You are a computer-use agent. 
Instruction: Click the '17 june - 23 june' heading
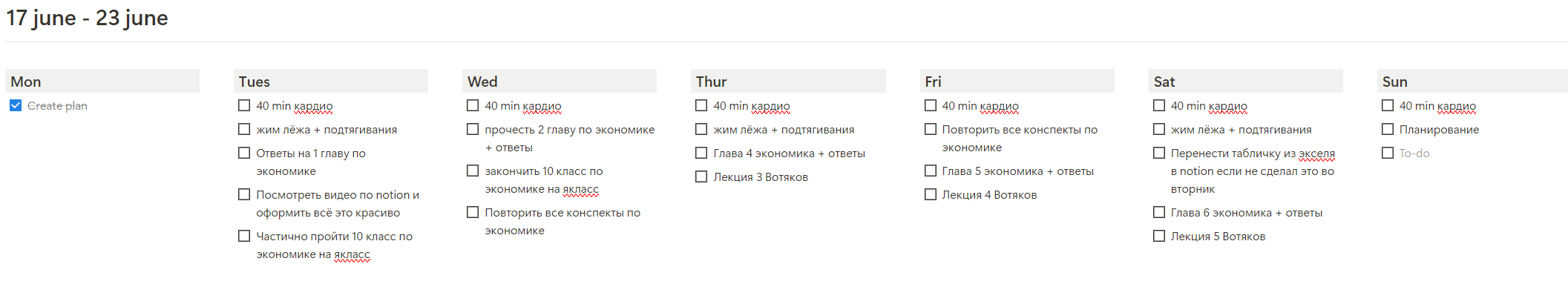(x=87, y=18)
